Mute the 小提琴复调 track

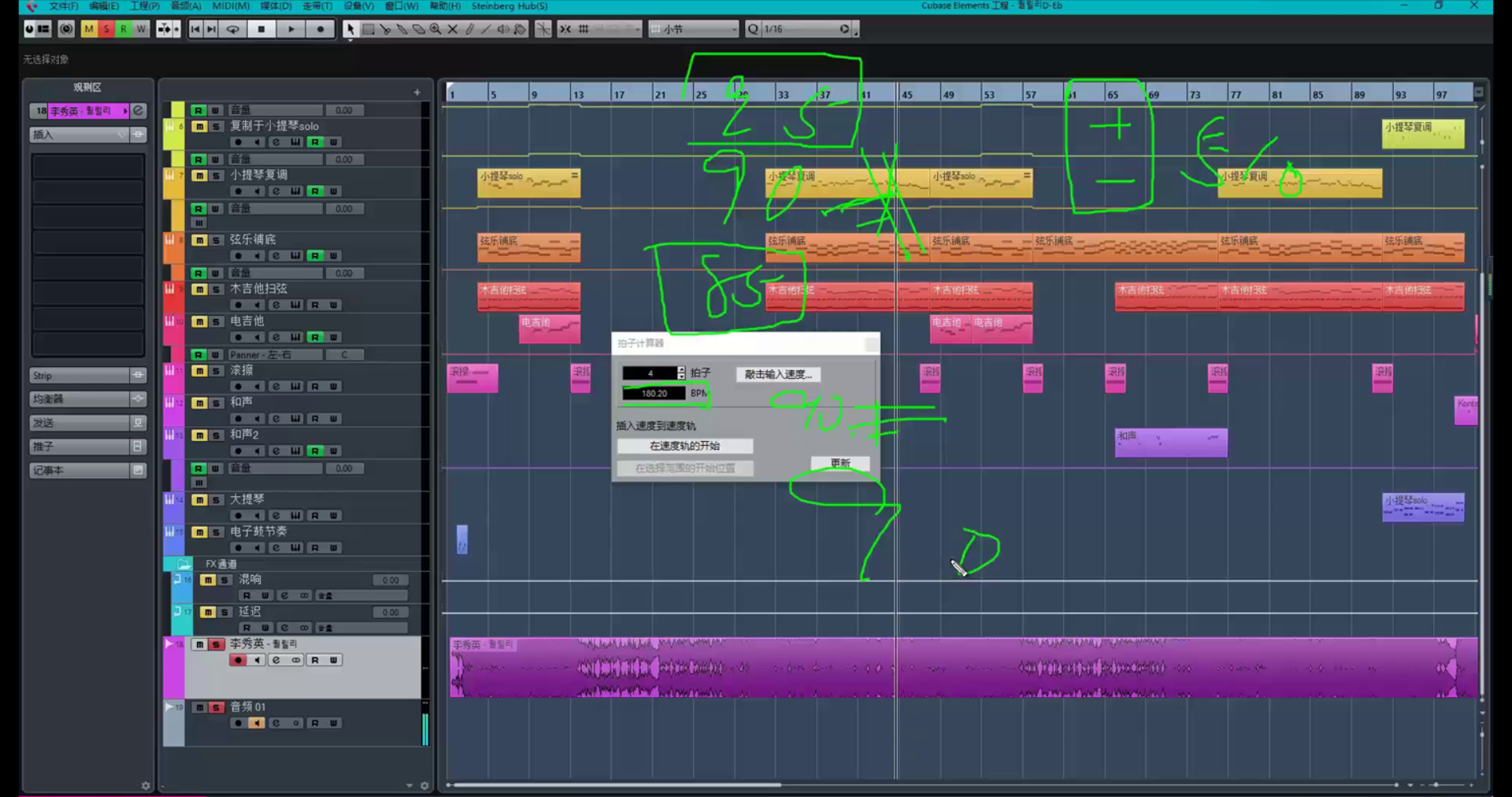pos(200,176)
